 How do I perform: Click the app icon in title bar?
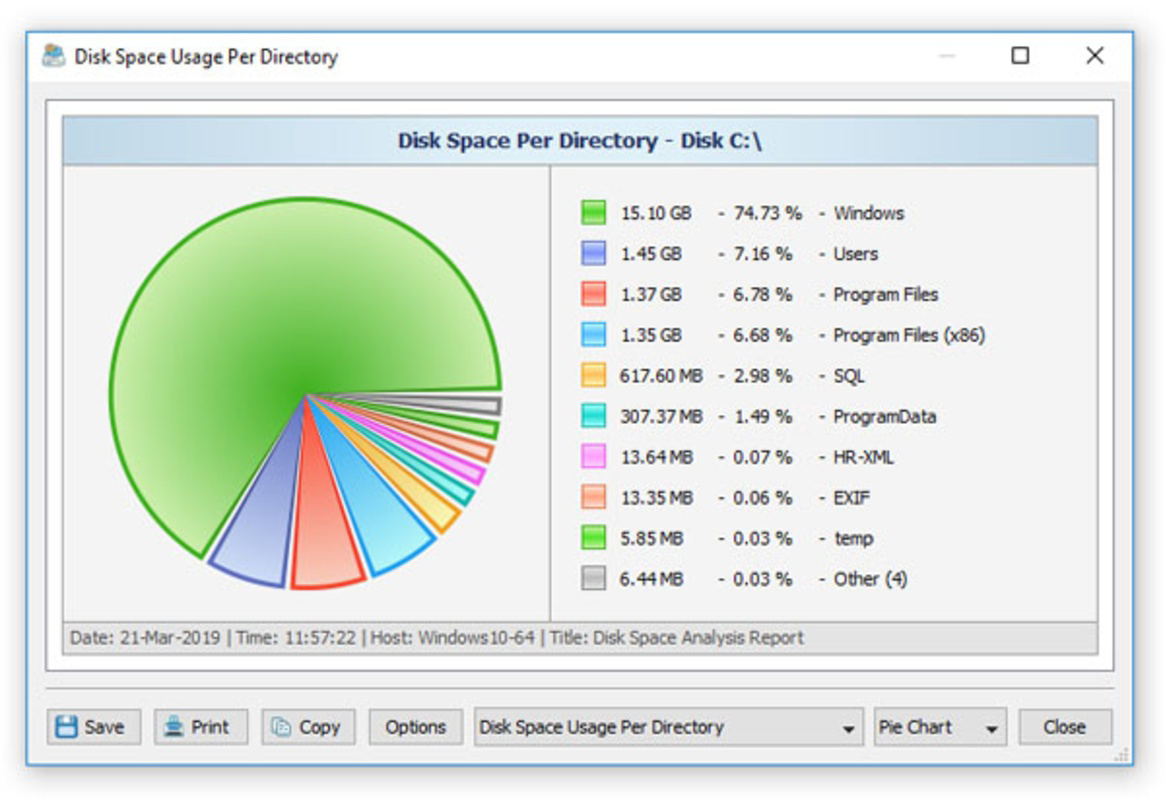[53, 56]
